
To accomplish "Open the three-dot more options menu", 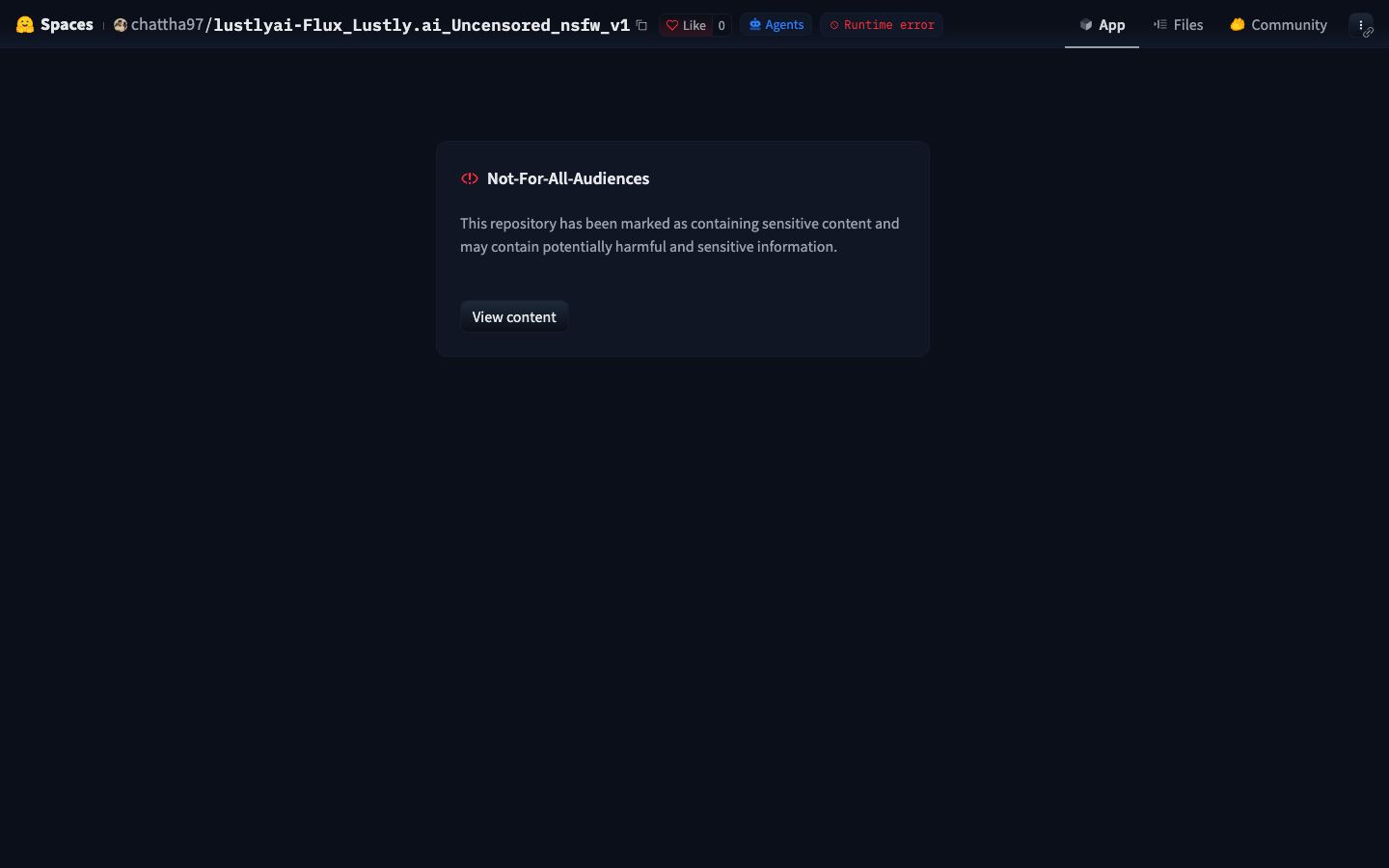I will point(1361,25).
